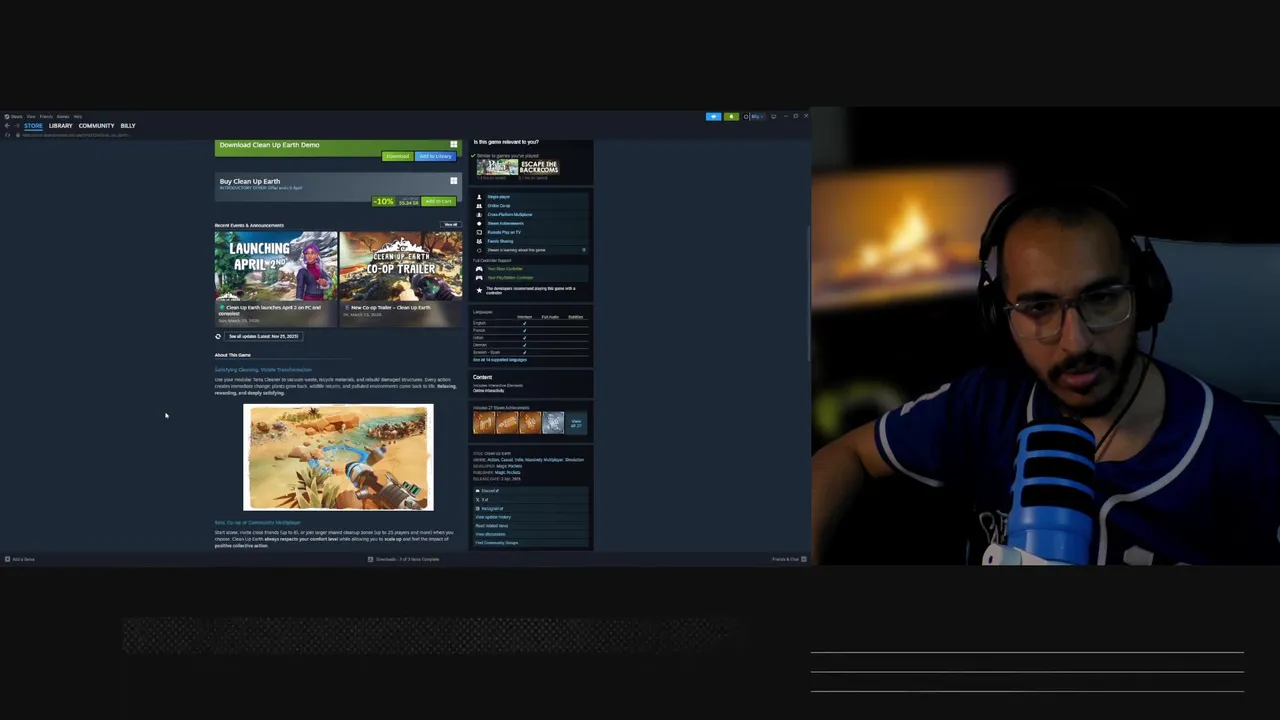Click the blue announcements button in title bar

point(714,117)
